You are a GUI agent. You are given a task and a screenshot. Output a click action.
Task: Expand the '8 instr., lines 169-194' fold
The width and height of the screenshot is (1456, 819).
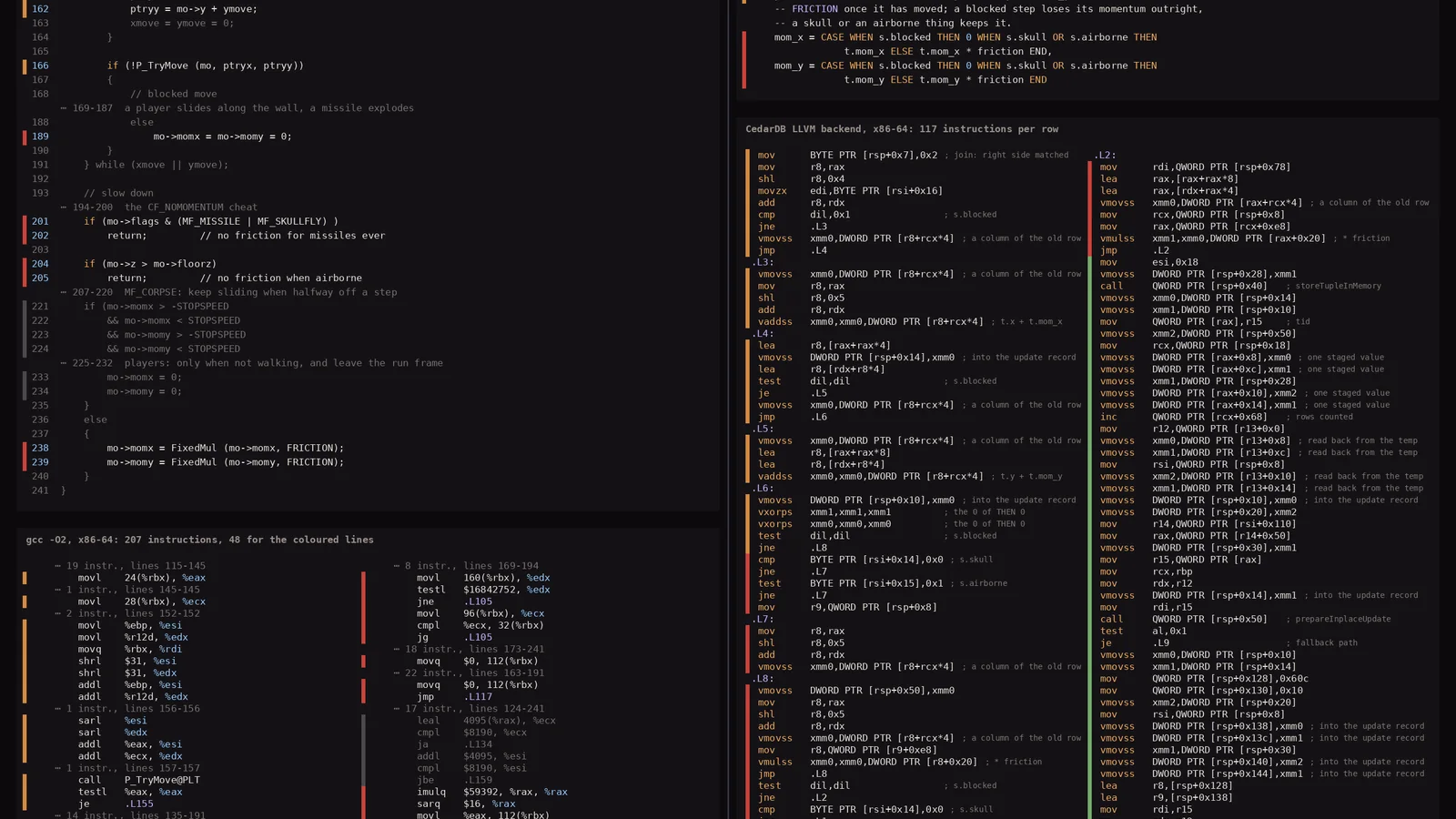[x=466, y=566]
